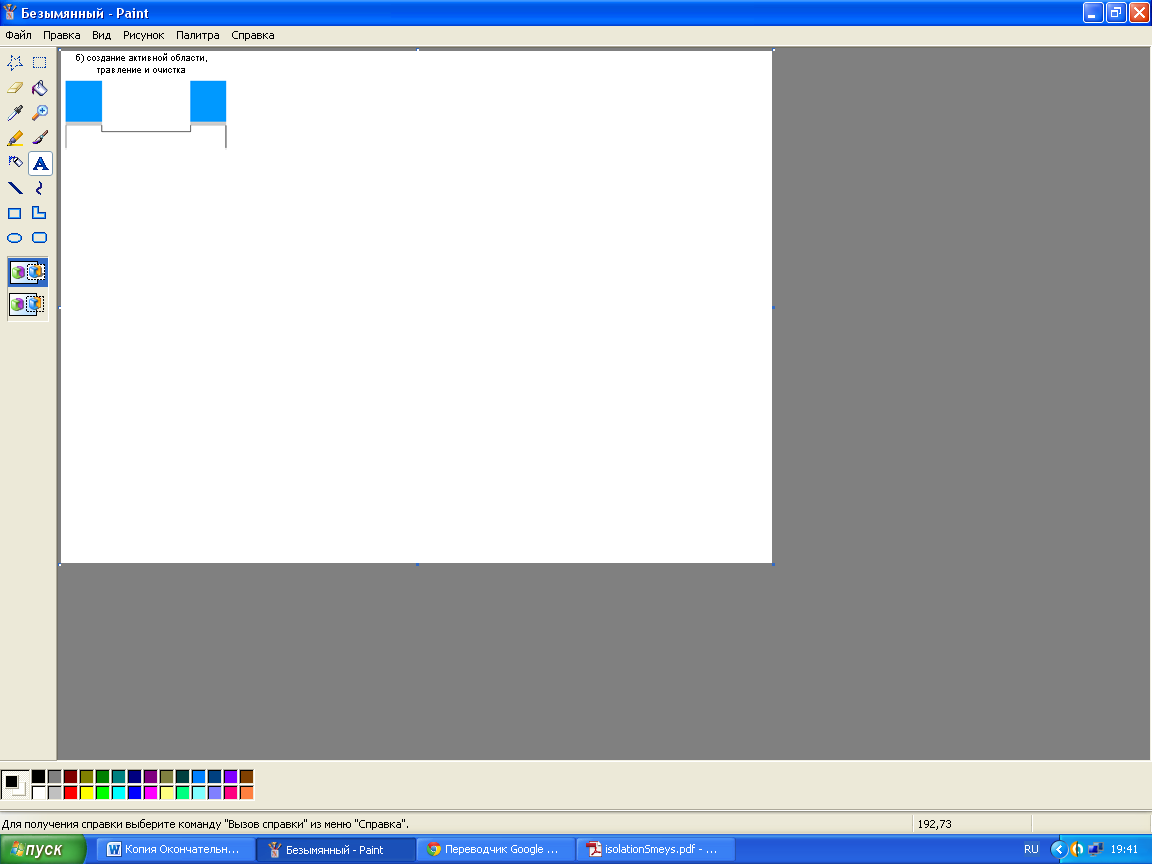This screenshot has width=1152, height=864.
Task: Click caption text 'создание активной области'
Action: [146, 57]
